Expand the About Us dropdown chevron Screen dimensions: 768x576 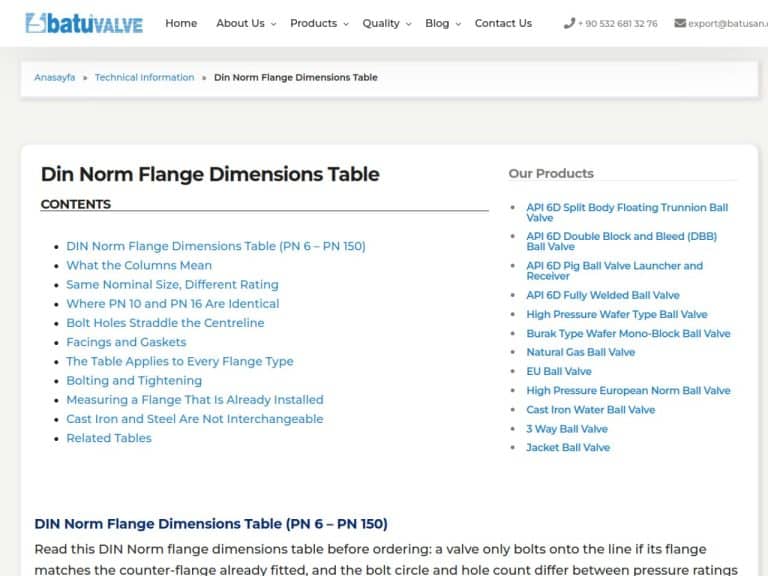click(273, 24)
